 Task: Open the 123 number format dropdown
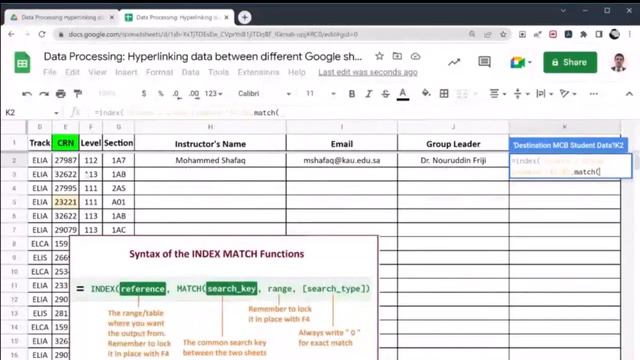point(213,94)
